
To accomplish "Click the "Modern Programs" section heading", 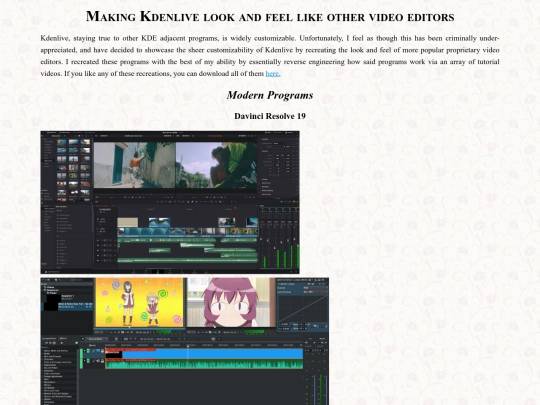I will coord(270,95).
